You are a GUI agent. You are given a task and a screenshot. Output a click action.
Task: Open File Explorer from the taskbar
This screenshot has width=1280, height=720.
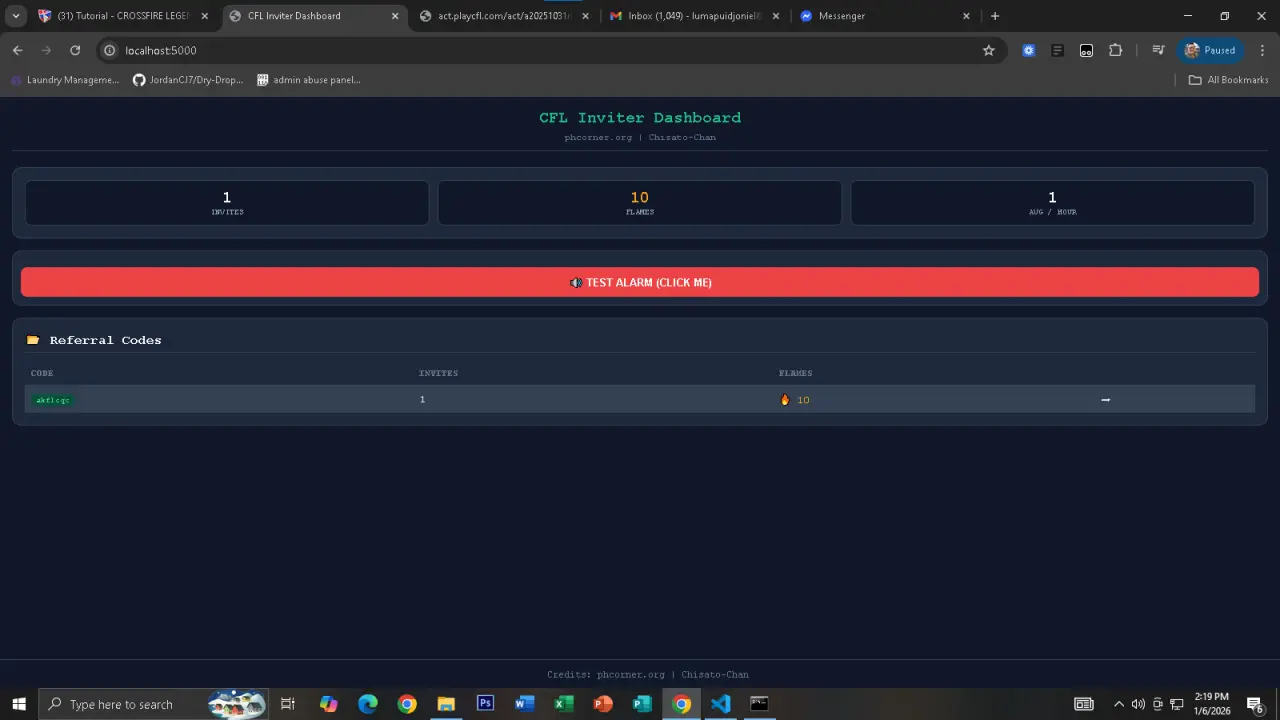pyautogui.click(x=446, y=704)
